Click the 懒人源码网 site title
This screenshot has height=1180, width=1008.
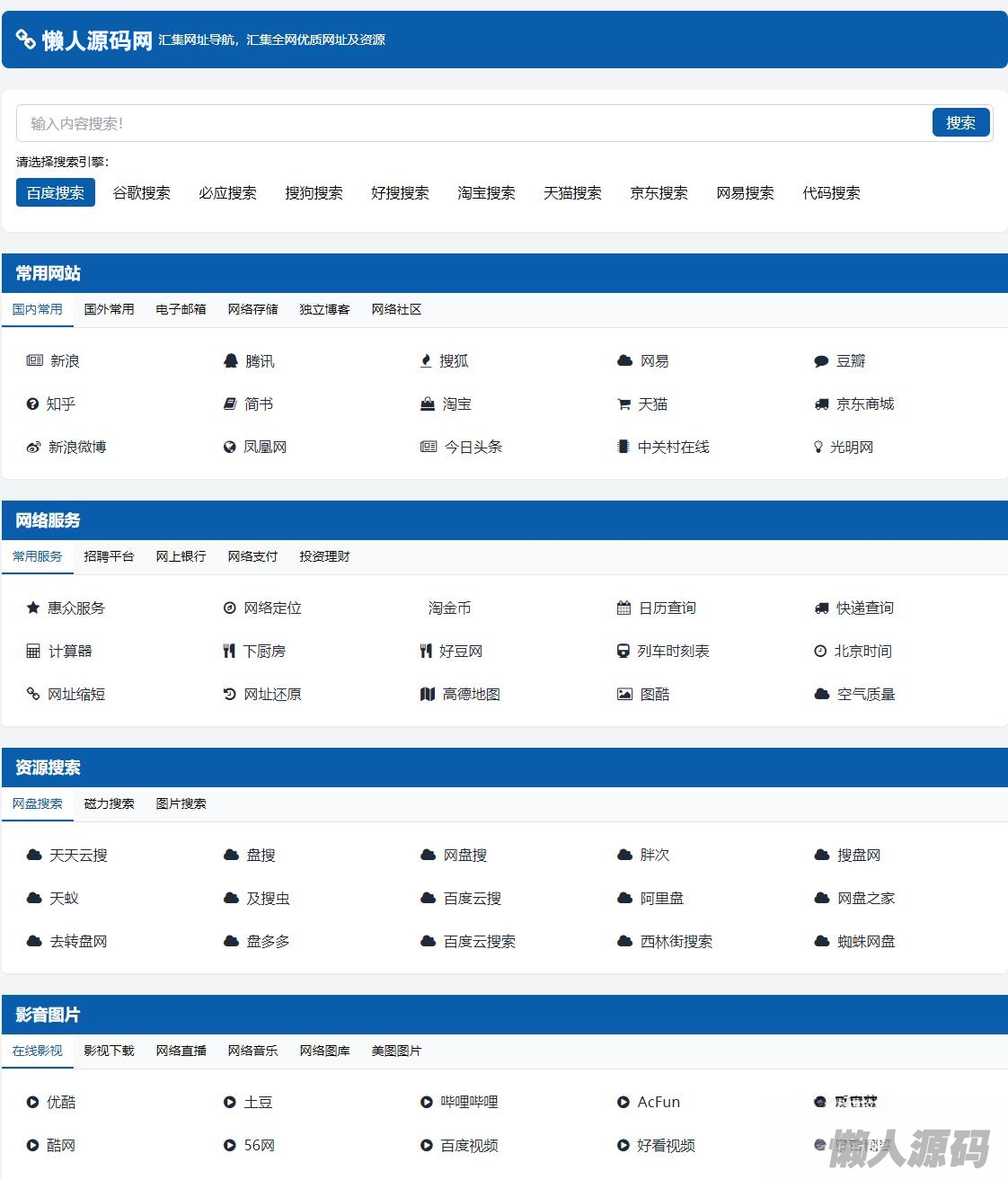pos(97,40)
